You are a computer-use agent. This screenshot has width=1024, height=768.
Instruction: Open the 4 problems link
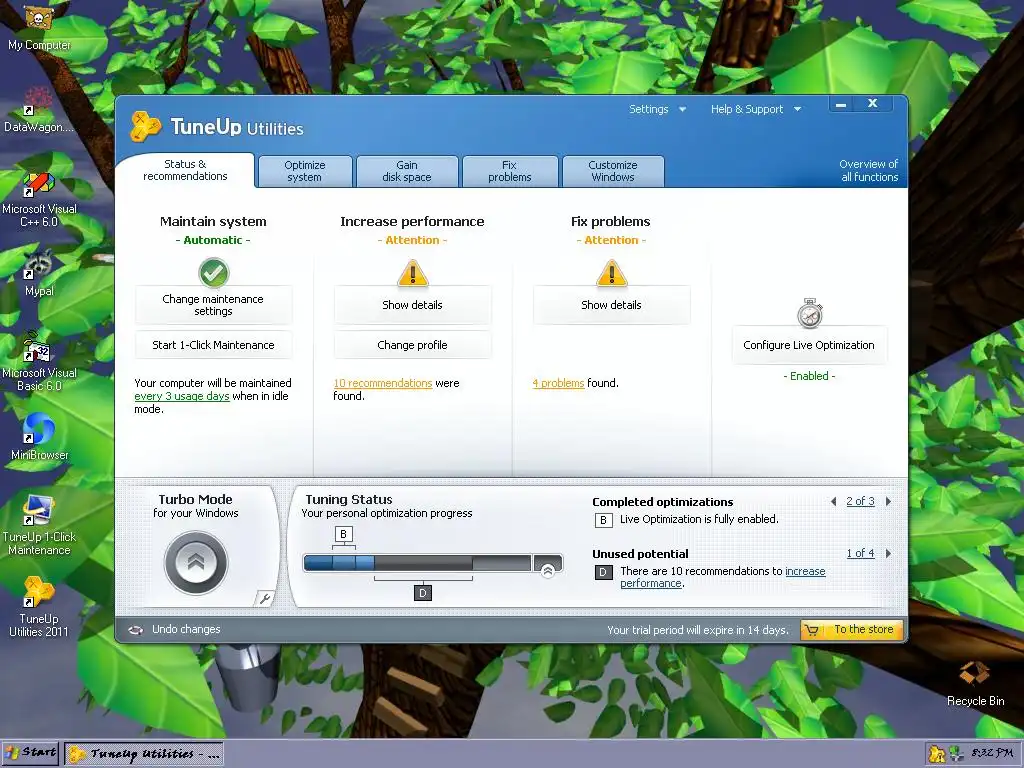click(x=558, y=383)
